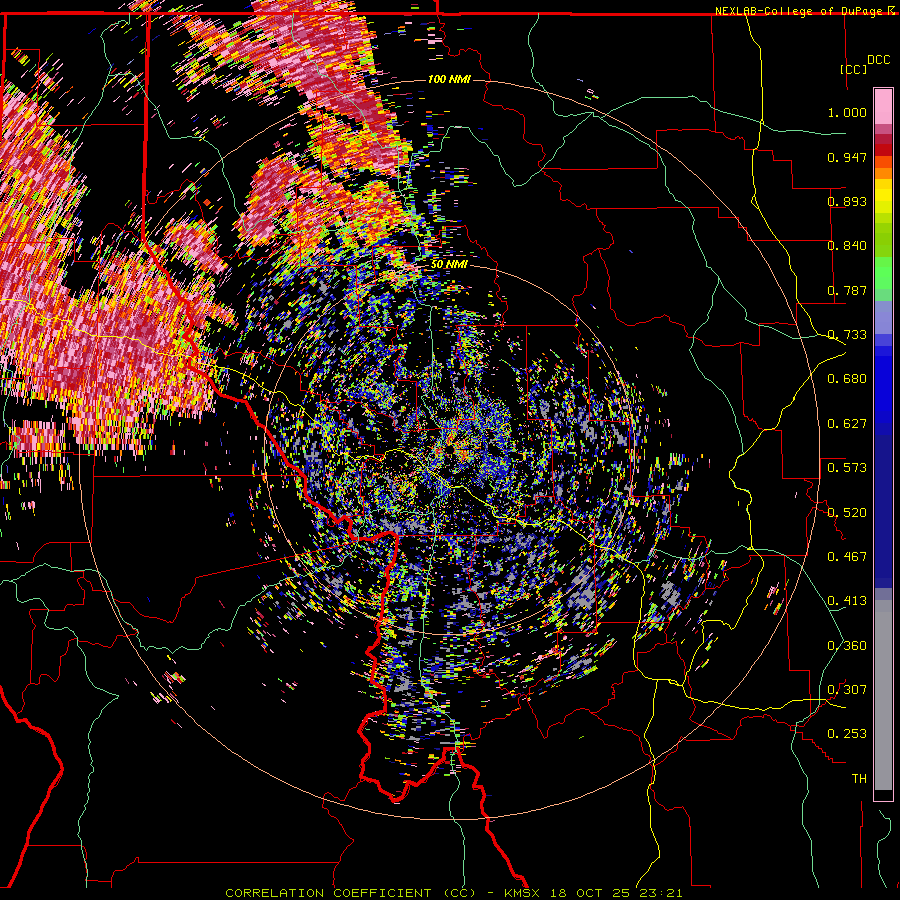Click the 0.947 scale value

coord(847,157)
